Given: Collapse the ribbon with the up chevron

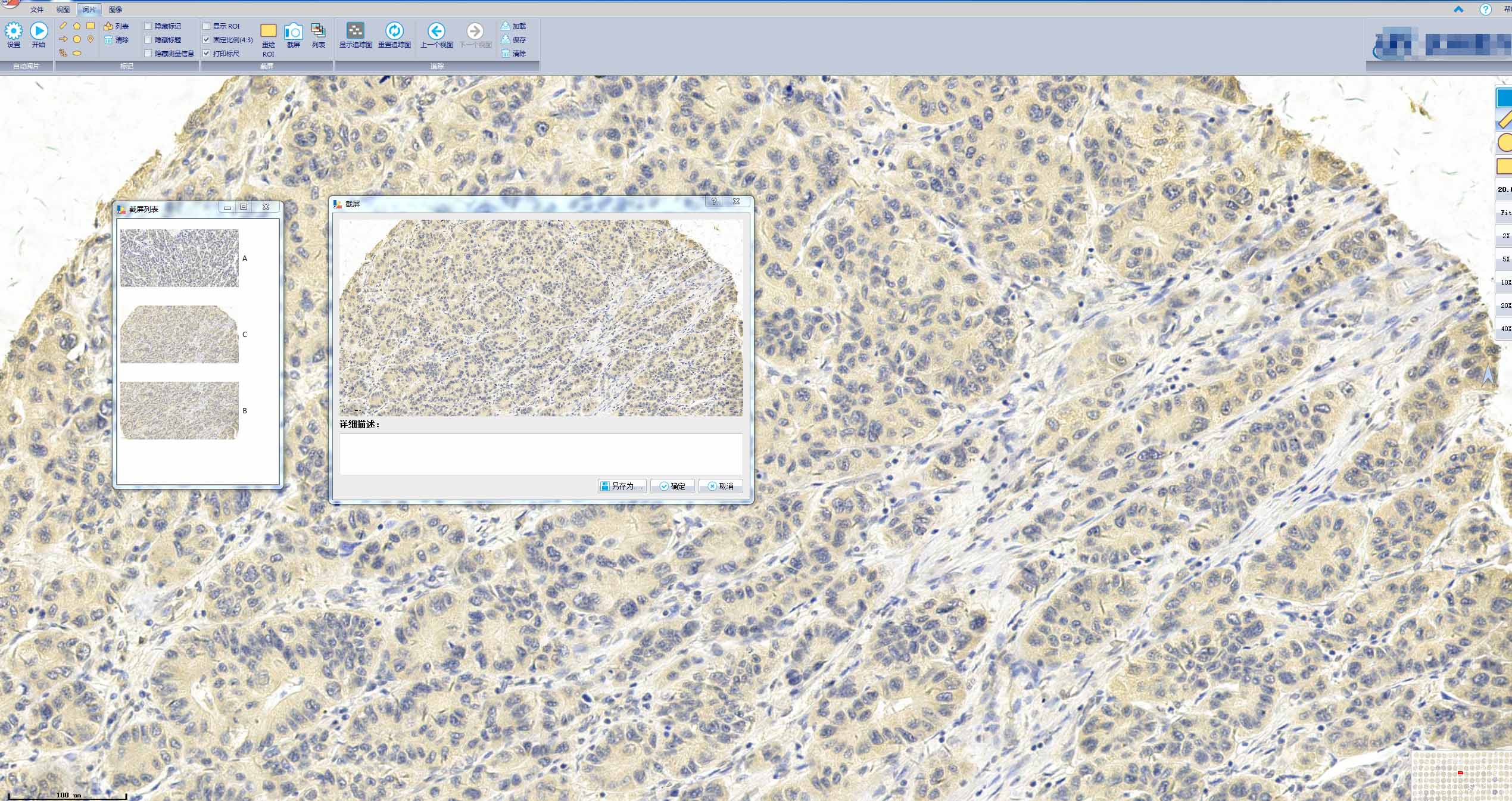Looking at the screenshot, I should click(x=1458, y=10).
